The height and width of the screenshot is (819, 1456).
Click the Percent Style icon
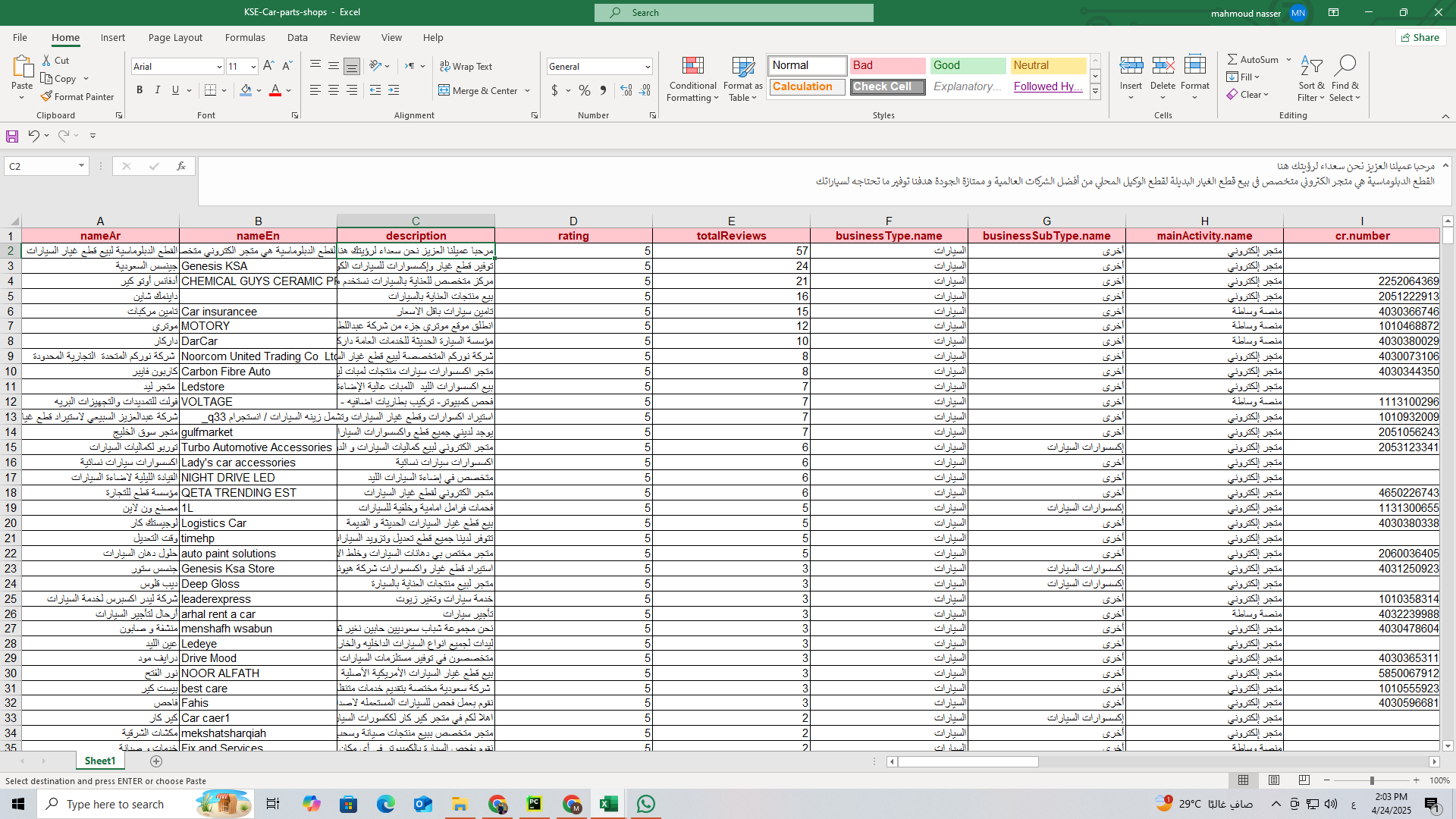click(x=584, y=90)
